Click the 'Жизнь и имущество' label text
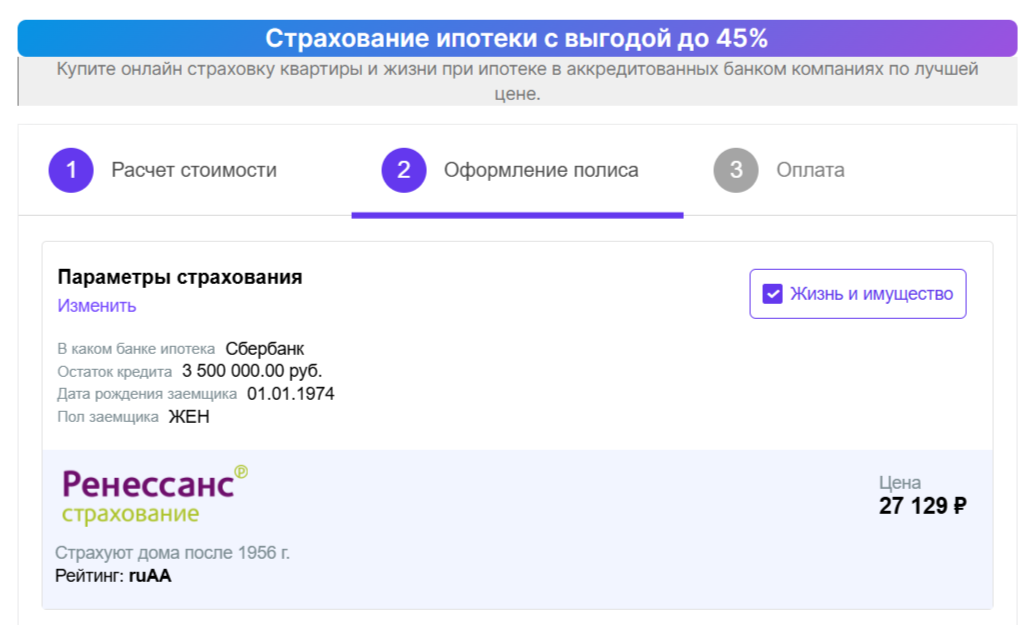This screenshot has height=625, width=1019. [871, 294]
